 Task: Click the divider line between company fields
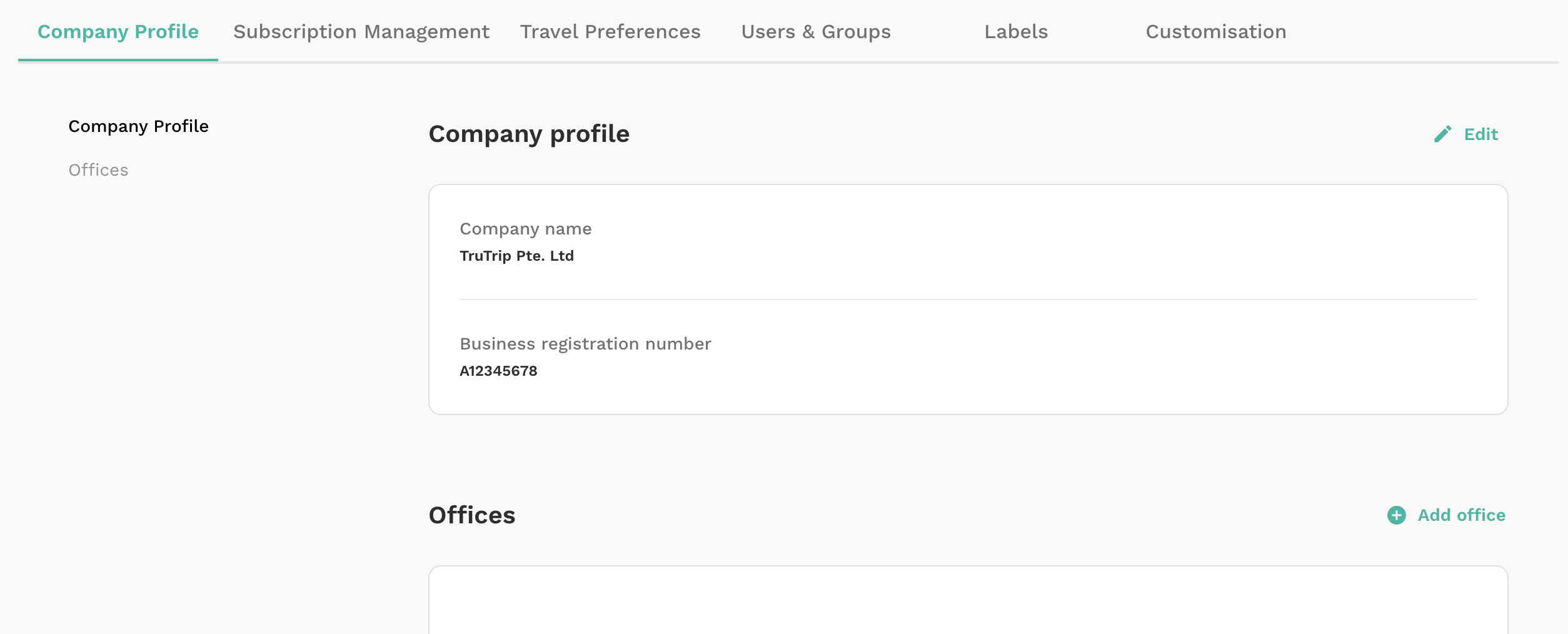tap(968, 299)
